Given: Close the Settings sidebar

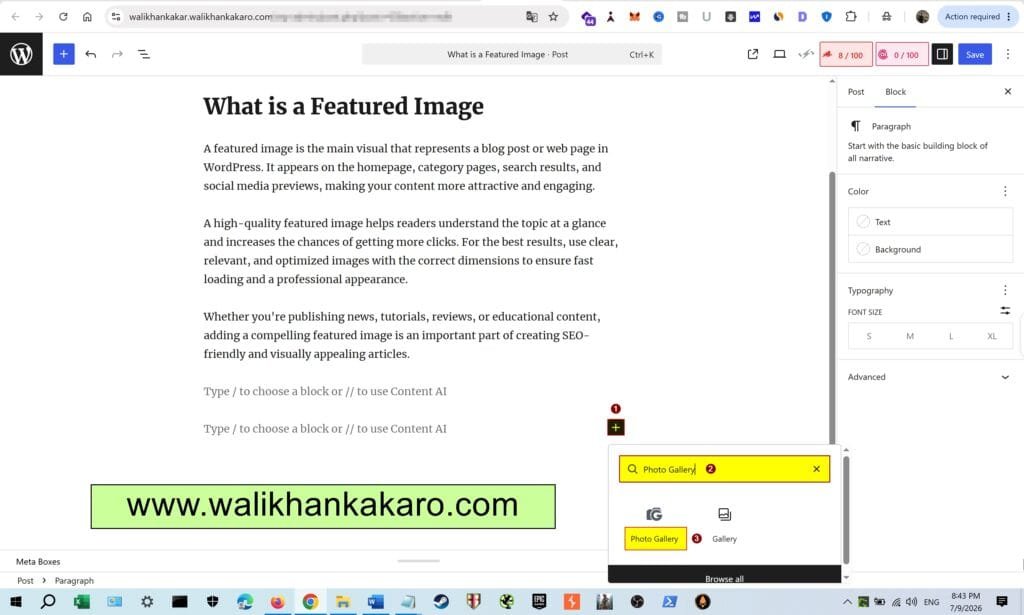Looking at the screenshot, I should click(1008, 91).
